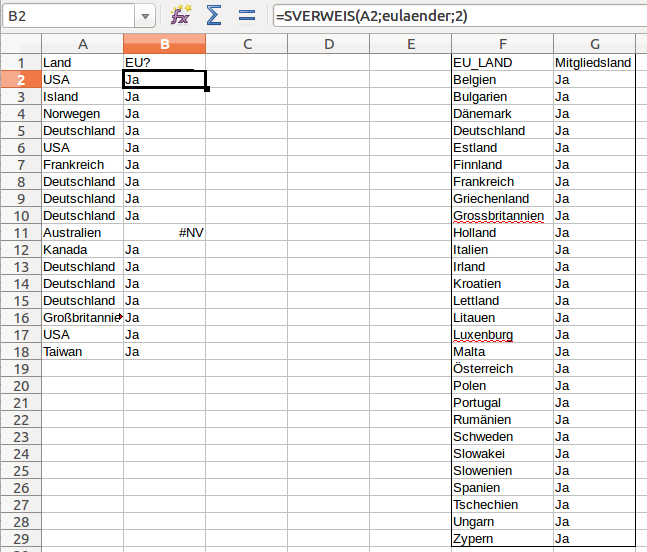Select the 'Italien' cell
Screen dimensions: 647x552
tap(503, 250)
